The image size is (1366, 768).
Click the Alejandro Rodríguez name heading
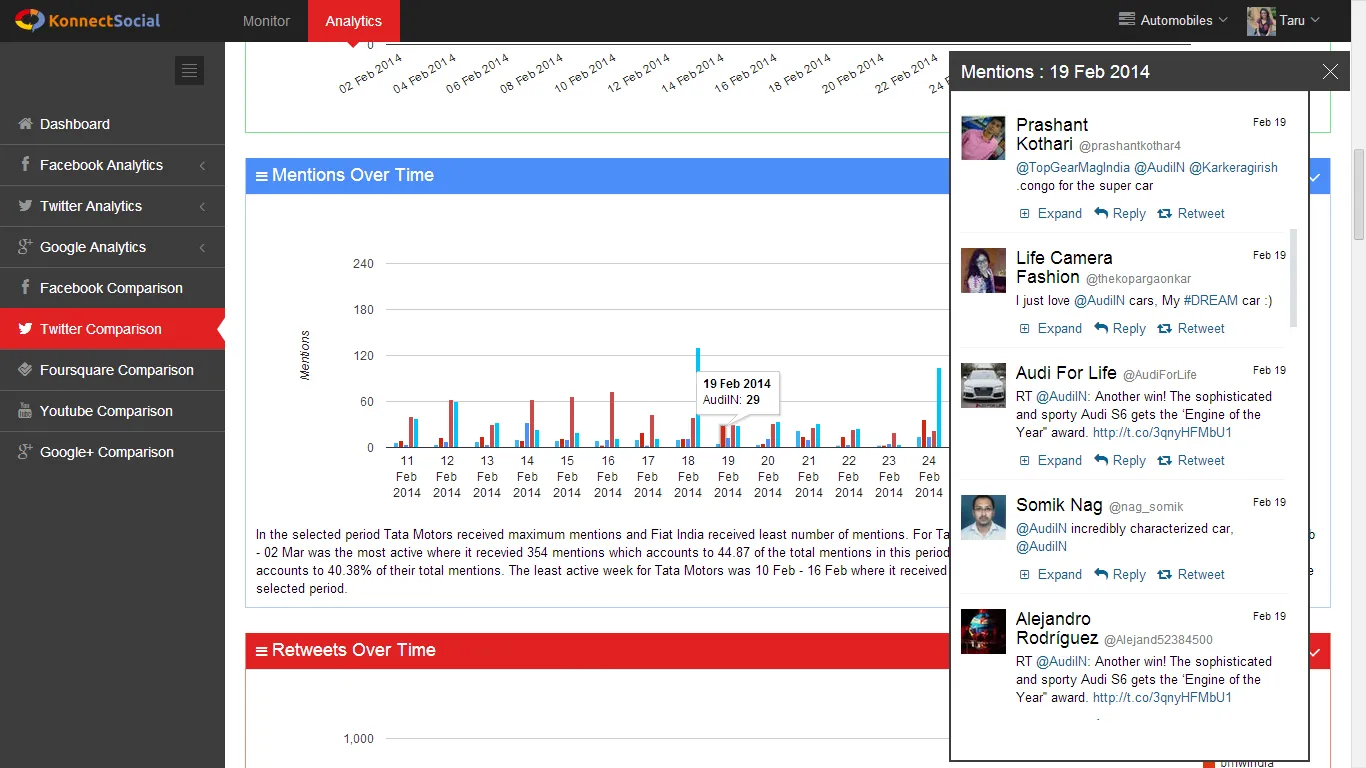tap(1056, 629)
